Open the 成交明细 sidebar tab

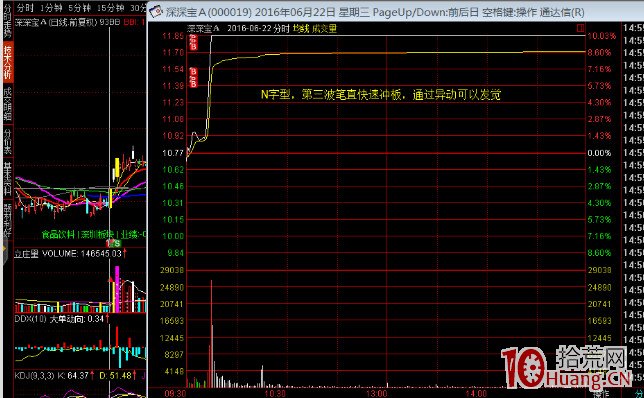[7, 104]
